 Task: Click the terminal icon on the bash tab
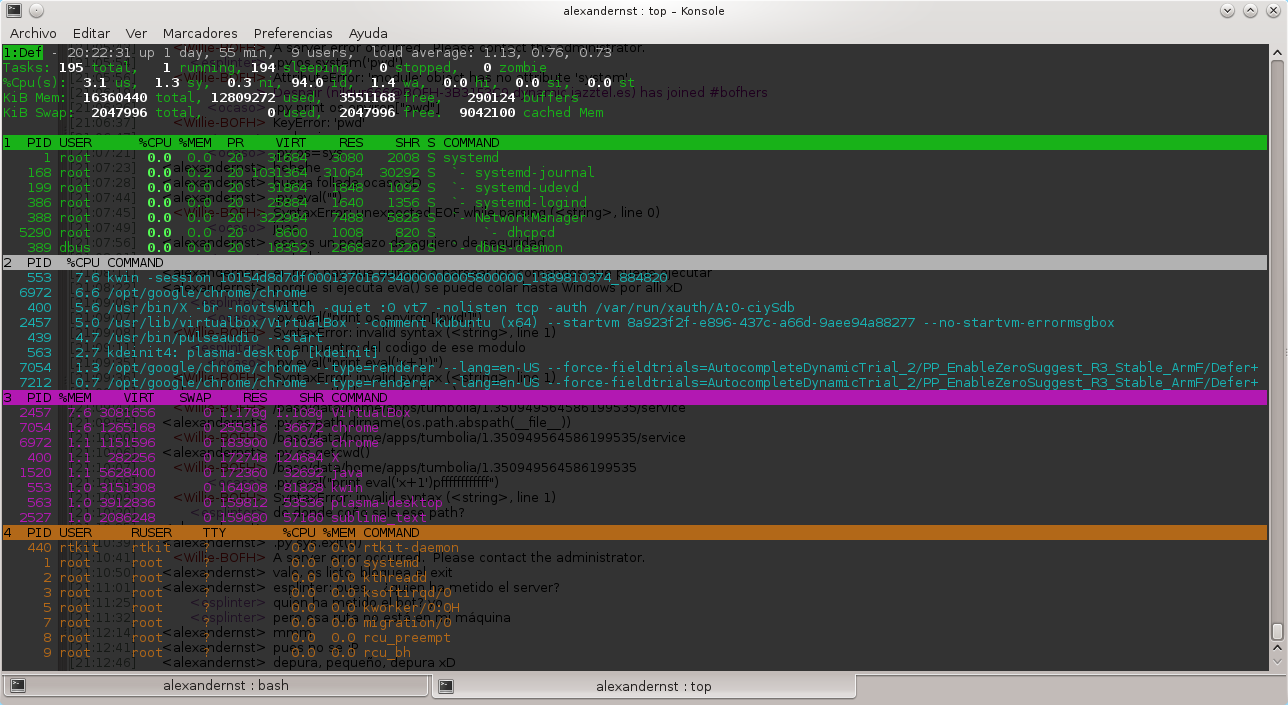point(17,686)
